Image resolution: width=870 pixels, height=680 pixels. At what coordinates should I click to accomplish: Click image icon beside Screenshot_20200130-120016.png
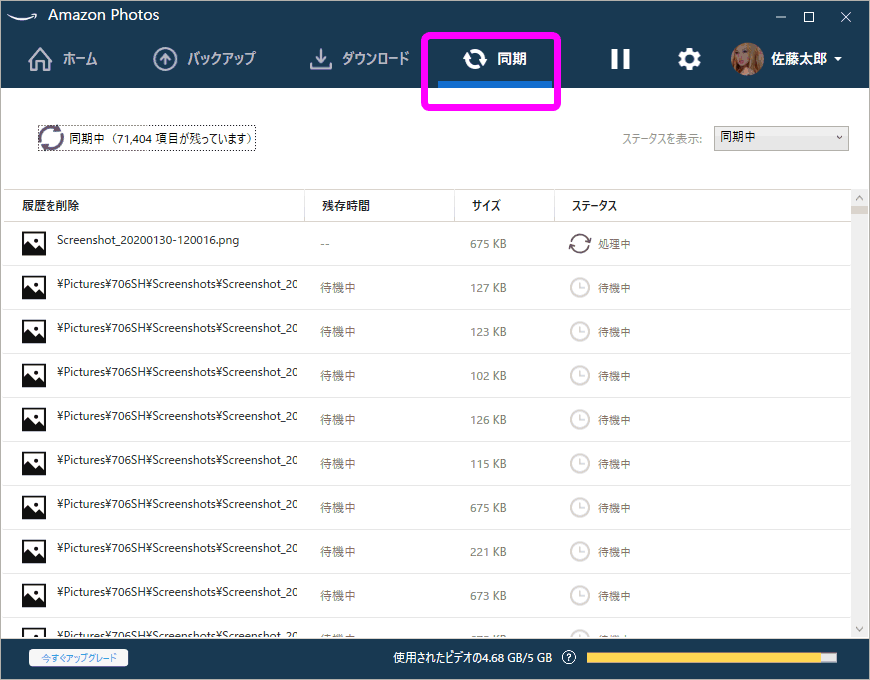pyautogui.click(x=34, y=243)
